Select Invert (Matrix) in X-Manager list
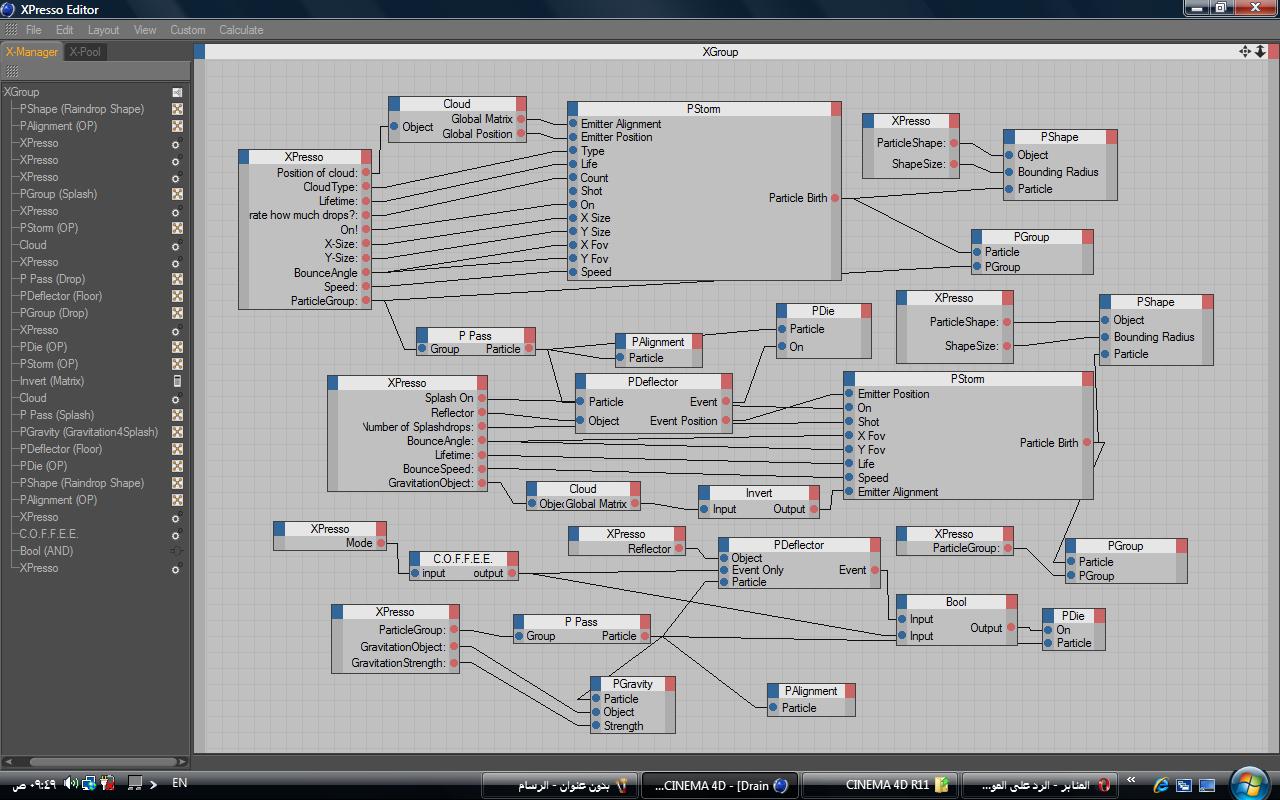The height and width of the screenshot is (800, 1280). [52, 381]
